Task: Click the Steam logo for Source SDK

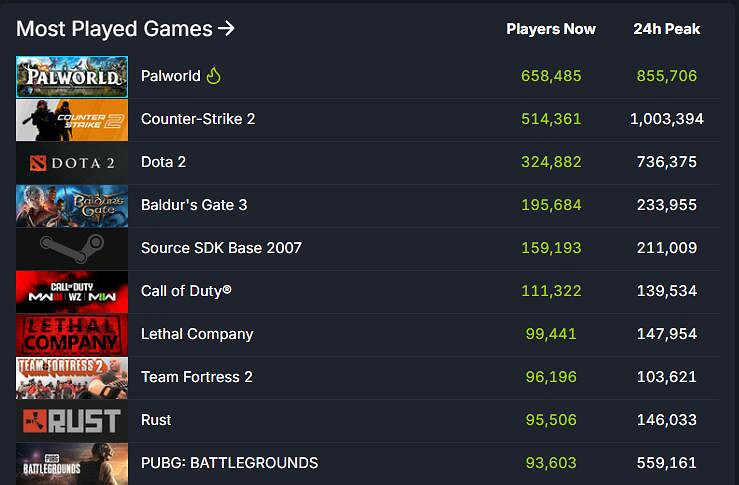Action: pyautogui.click(x=72, y=249)
